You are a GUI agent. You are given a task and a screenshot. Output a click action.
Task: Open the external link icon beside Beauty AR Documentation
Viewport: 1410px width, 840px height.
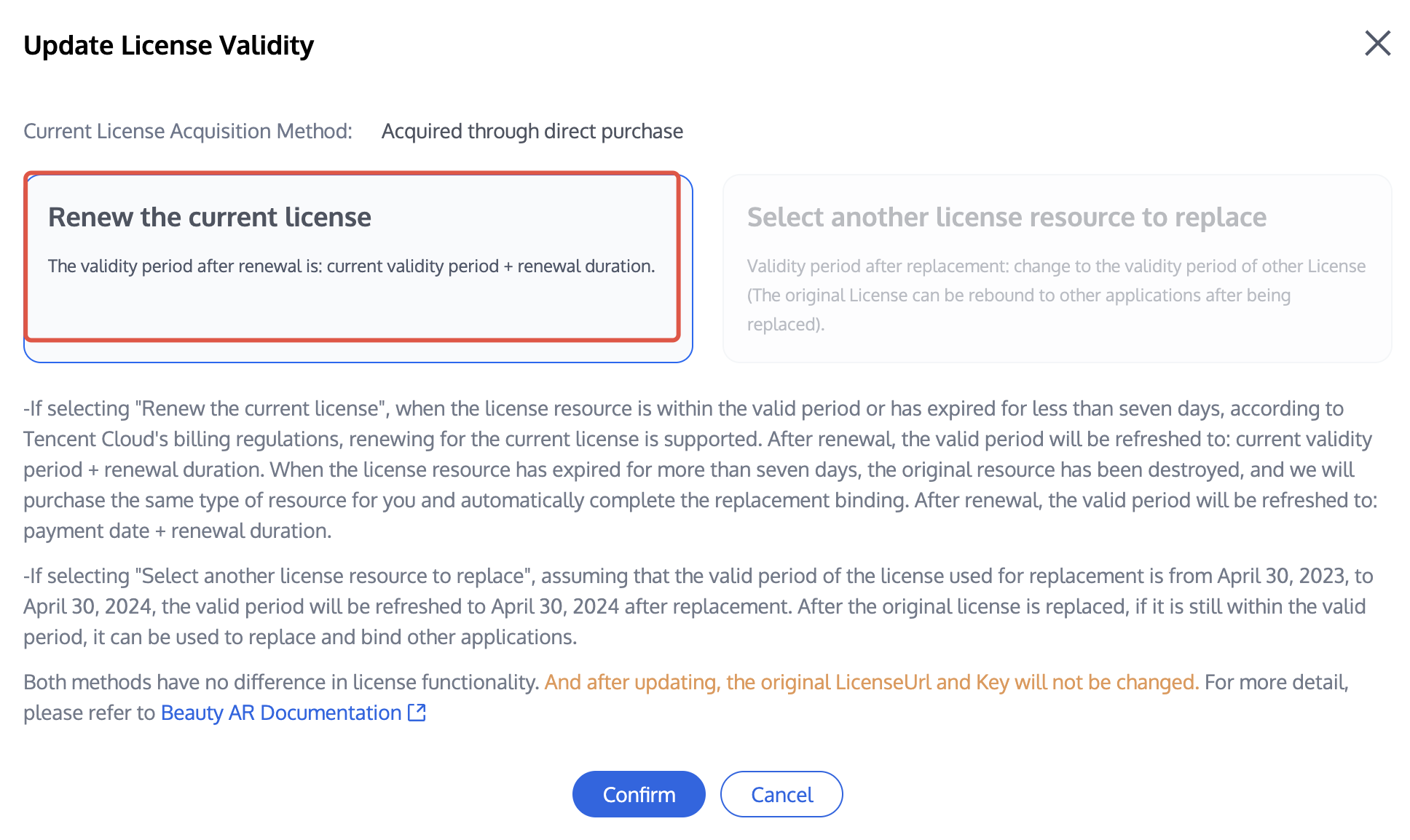417,713
